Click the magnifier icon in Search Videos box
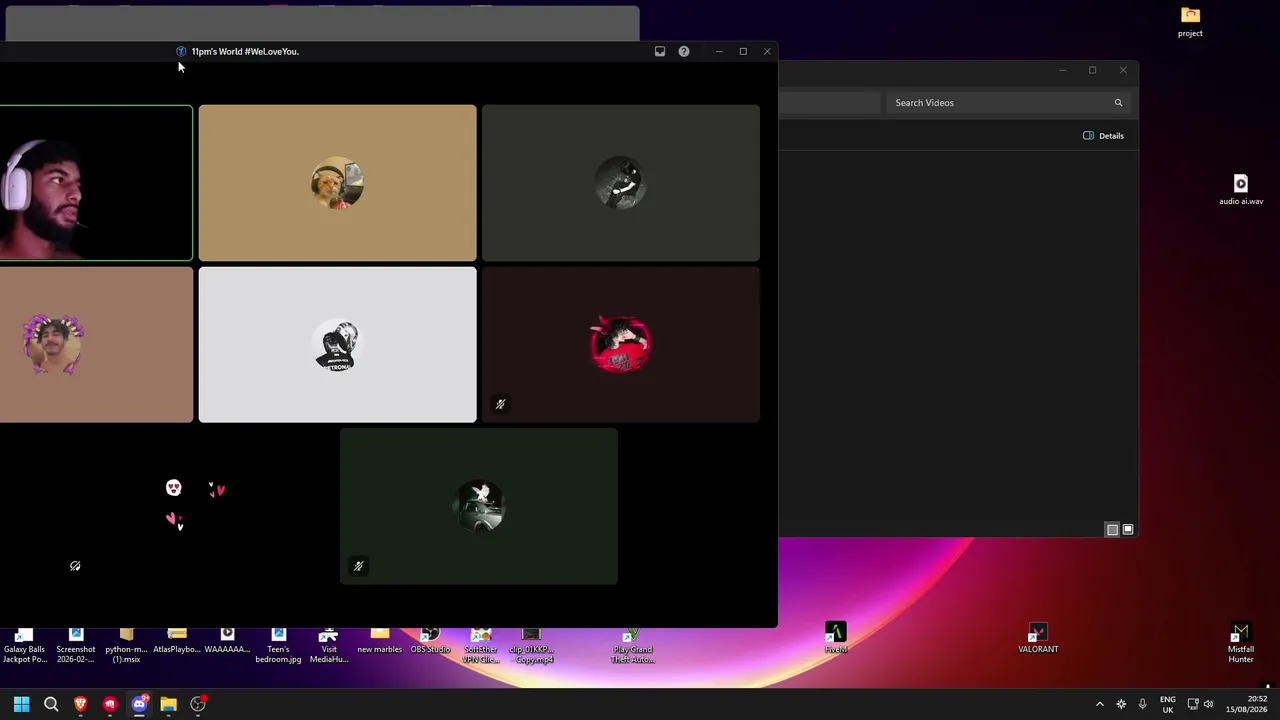The height and width of the screenshot is (720, 1280). 1118,103
